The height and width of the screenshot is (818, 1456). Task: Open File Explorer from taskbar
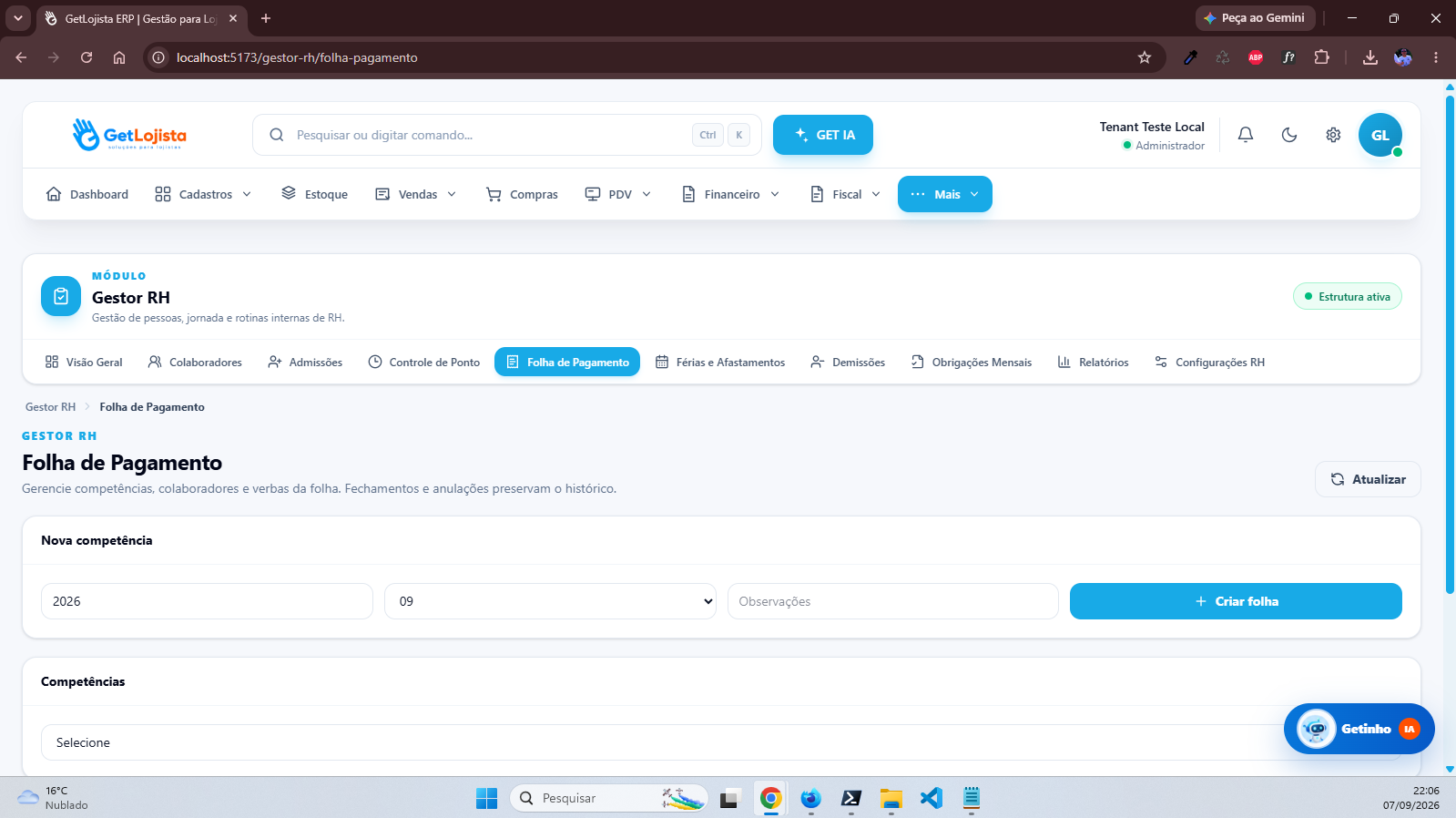pyautogui.click(x=891, y=798)
